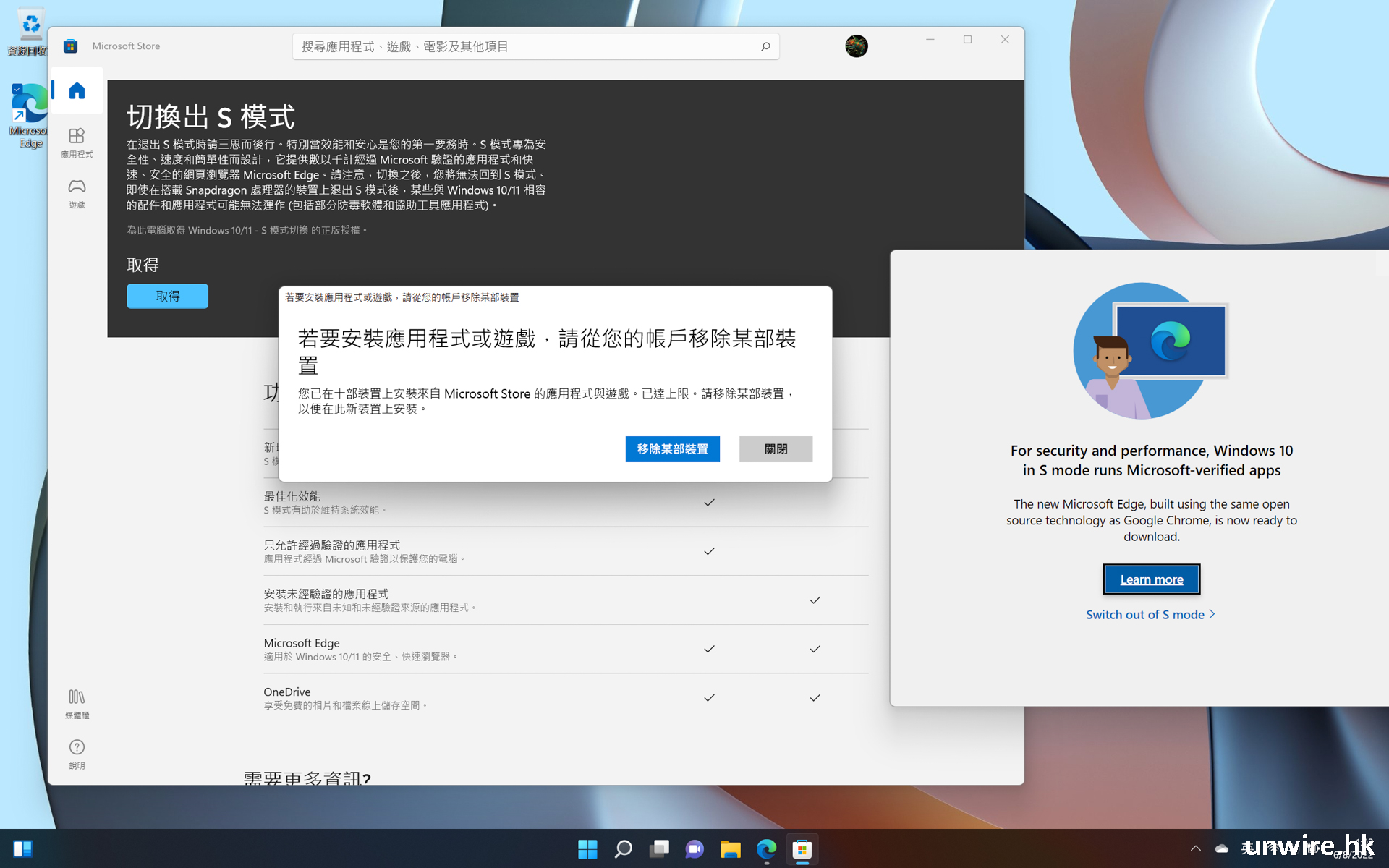Focus the Store search input field
This screenshot has width=1389, height=868.
click(521, 46)
